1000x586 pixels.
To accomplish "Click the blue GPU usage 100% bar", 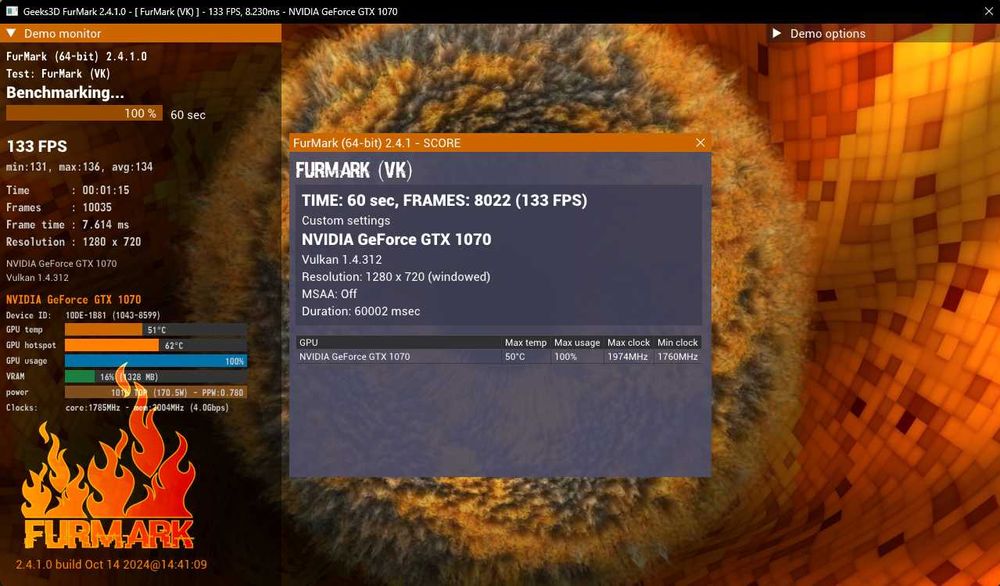I will pos(156,361).
